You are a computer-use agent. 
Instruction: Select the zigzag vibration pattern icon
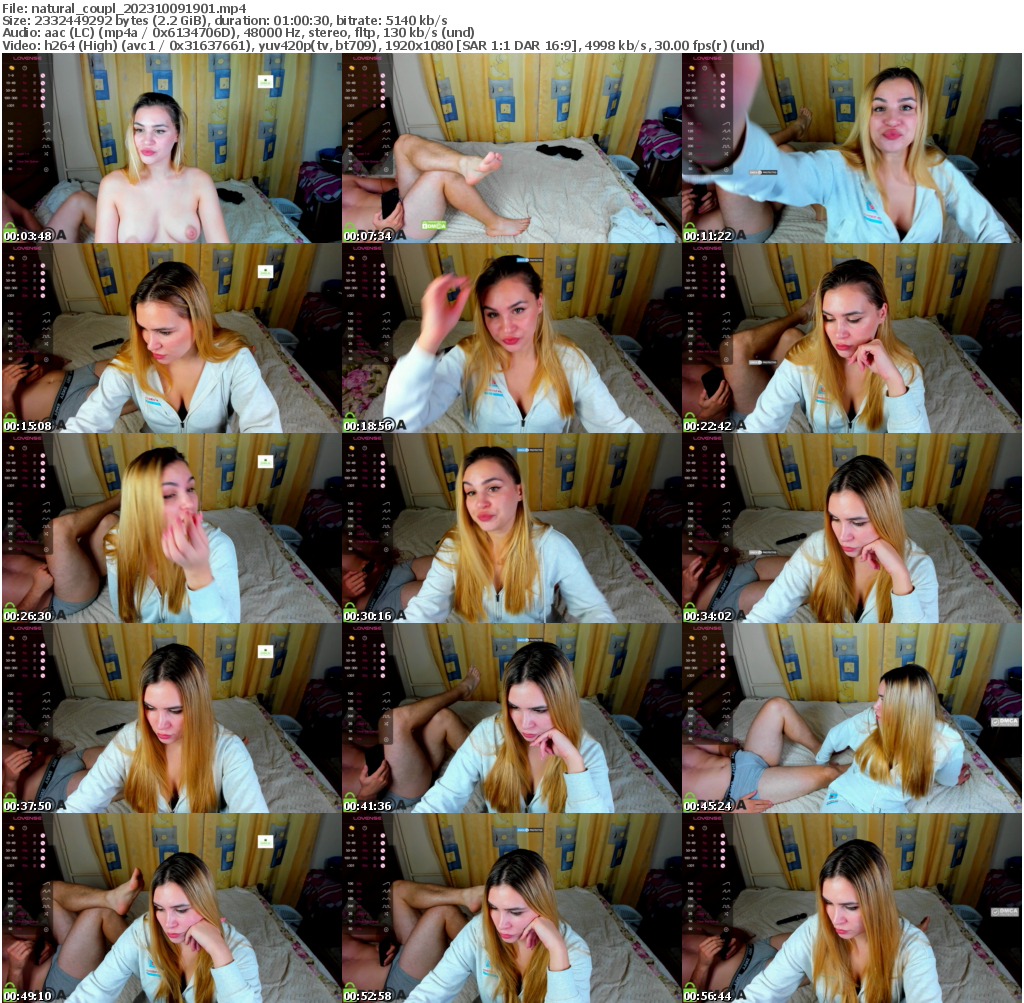tap(46, 130)
